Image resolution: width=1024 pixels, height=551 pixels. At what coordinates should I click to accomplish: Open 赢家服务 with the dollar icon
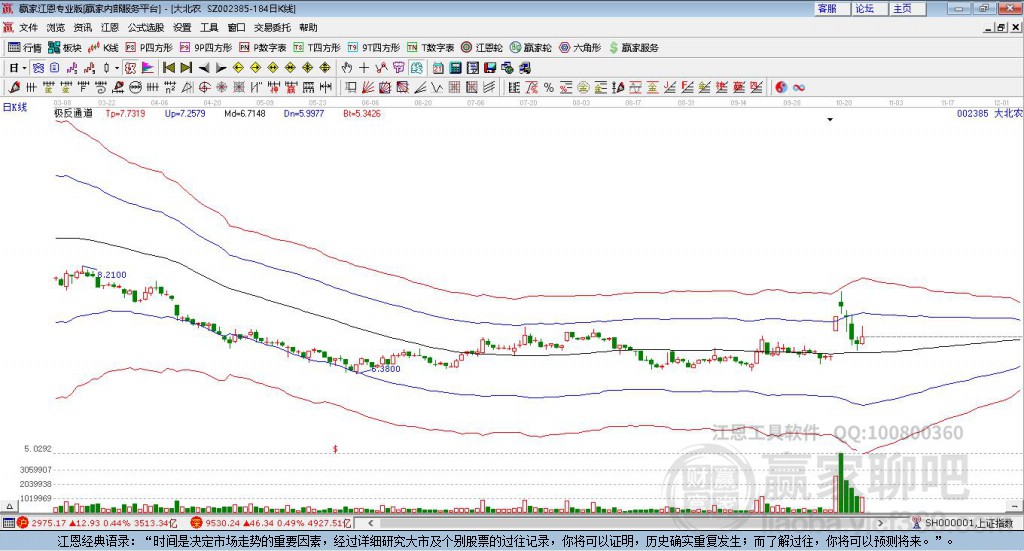[x=633, y=48]
